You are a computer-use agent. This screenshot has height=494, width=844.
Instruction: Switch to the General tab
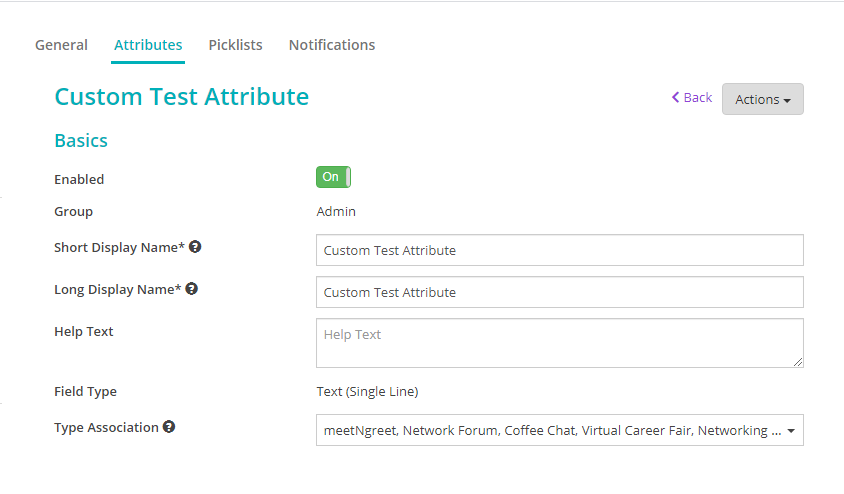tap(61, 45)
